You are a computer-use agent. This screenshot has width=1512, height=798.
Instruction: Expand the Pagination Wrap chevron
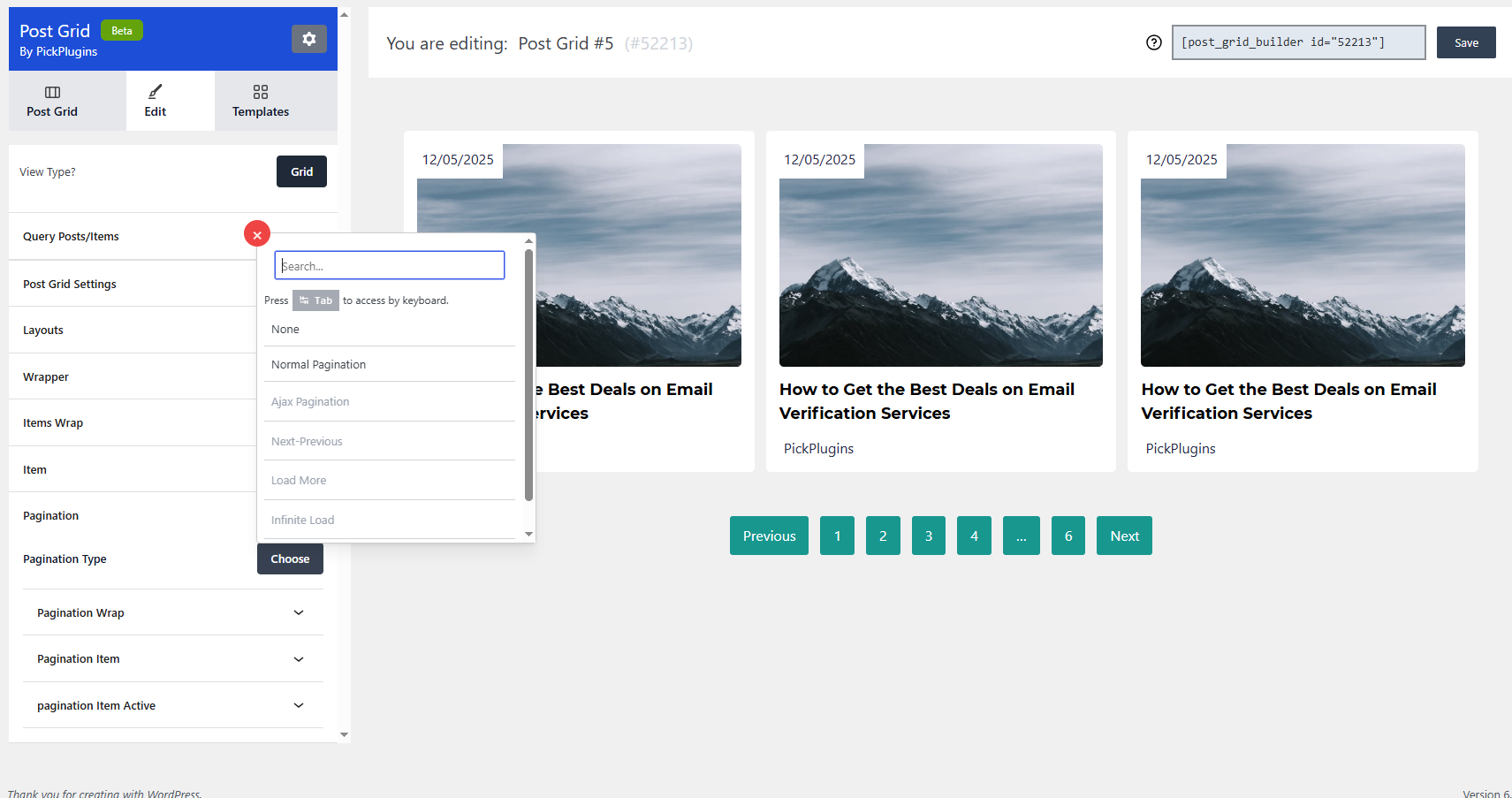coord(299,612)
